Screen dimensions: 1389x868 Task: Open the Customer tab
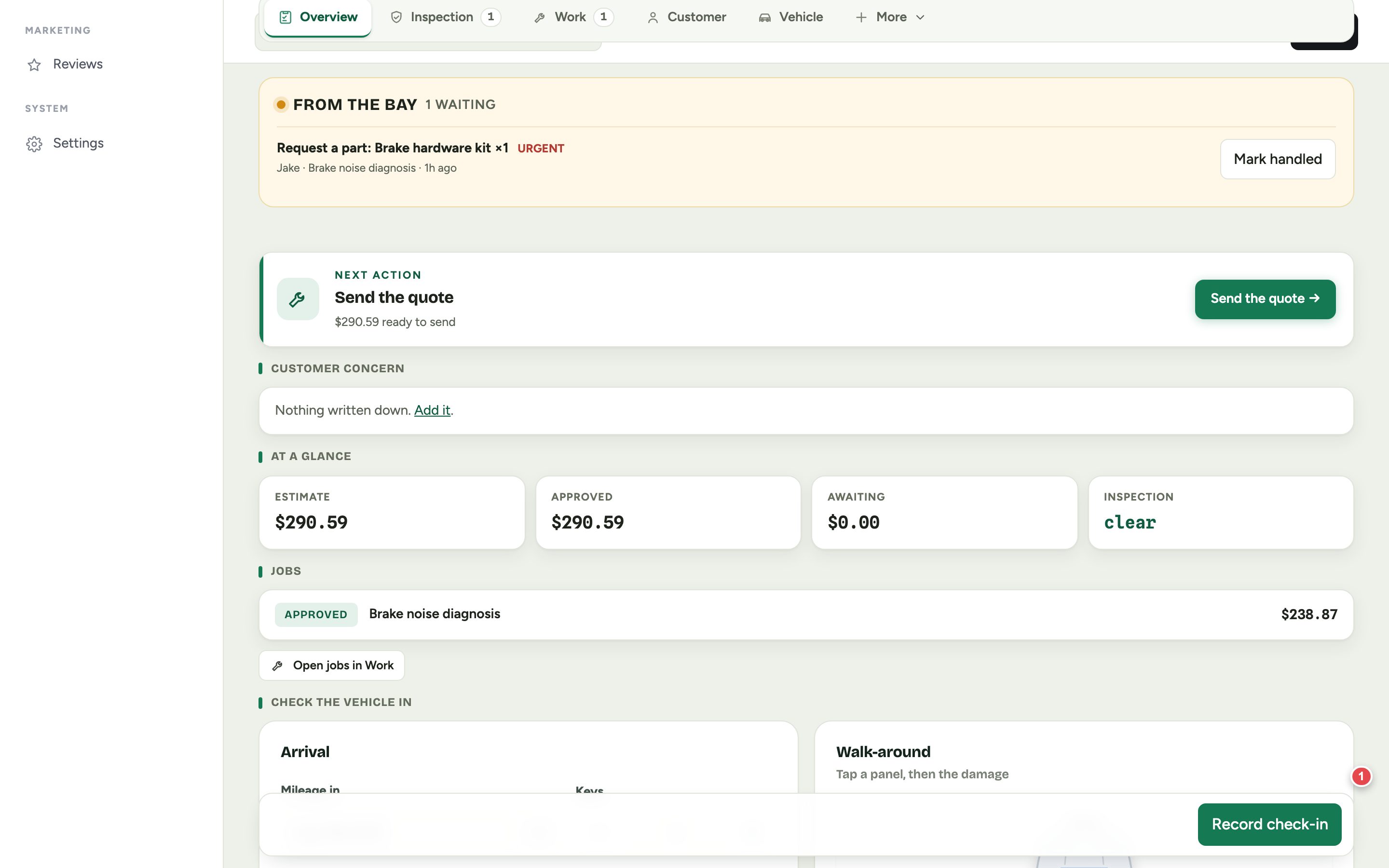coord(686,17)
